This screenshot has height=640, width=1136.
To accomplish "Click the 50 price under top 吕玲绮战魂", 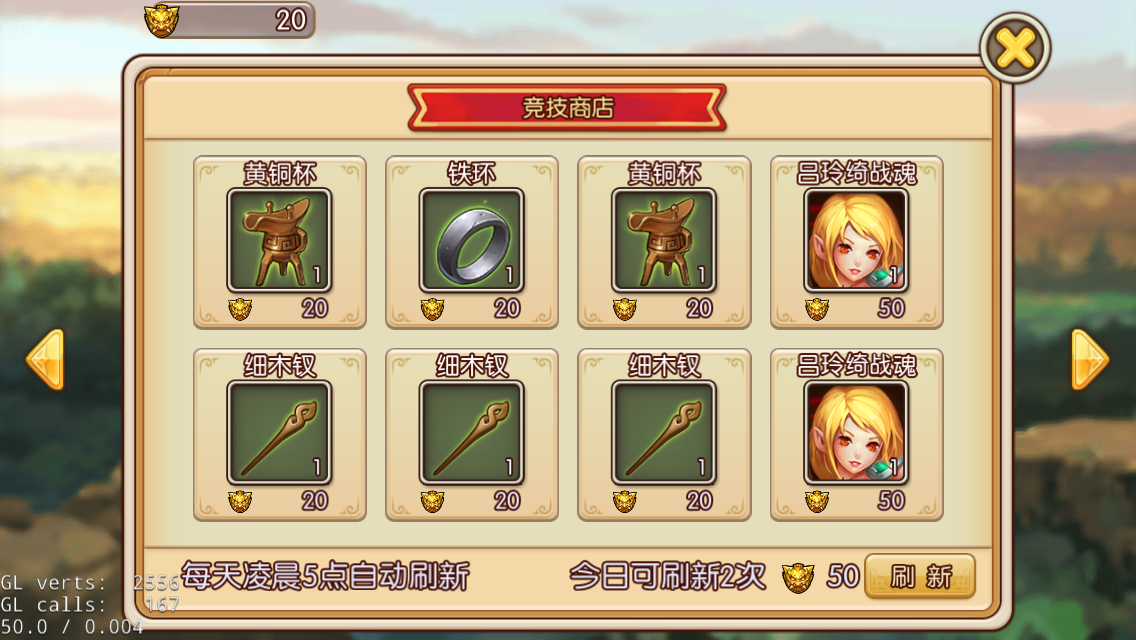I will (891, 309).
